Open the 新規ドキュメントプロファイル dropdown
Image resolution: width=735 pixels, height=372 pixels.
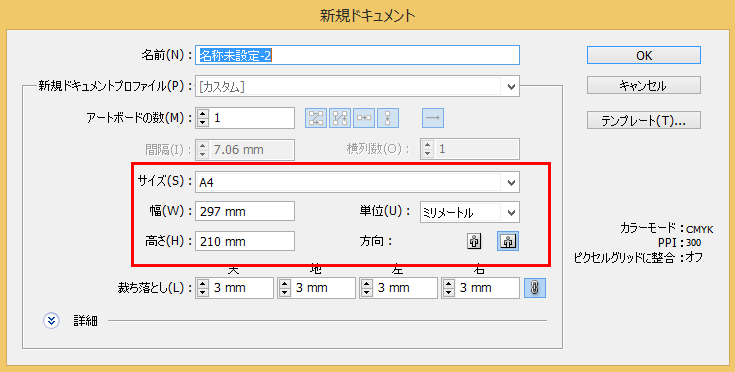click(357, 87)
